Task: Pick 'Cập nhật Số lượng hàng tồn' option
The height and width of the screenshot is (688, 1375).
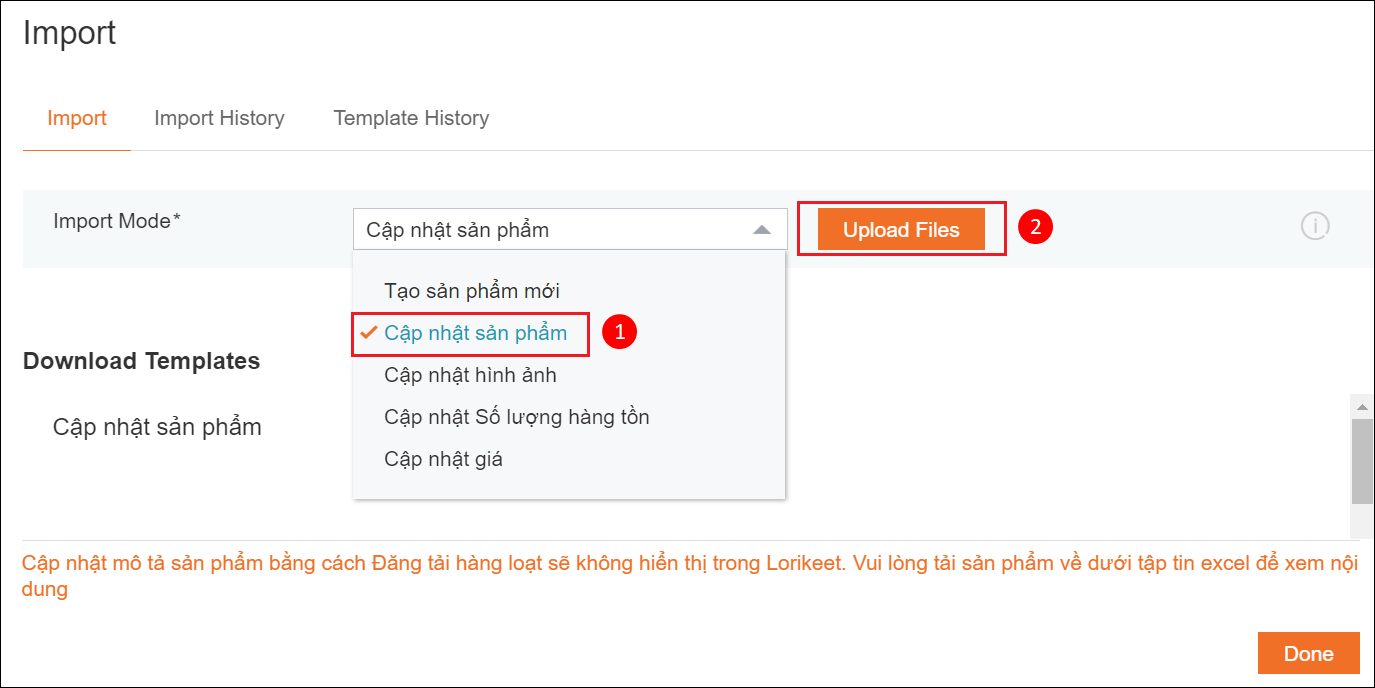Action: (516, 417)
